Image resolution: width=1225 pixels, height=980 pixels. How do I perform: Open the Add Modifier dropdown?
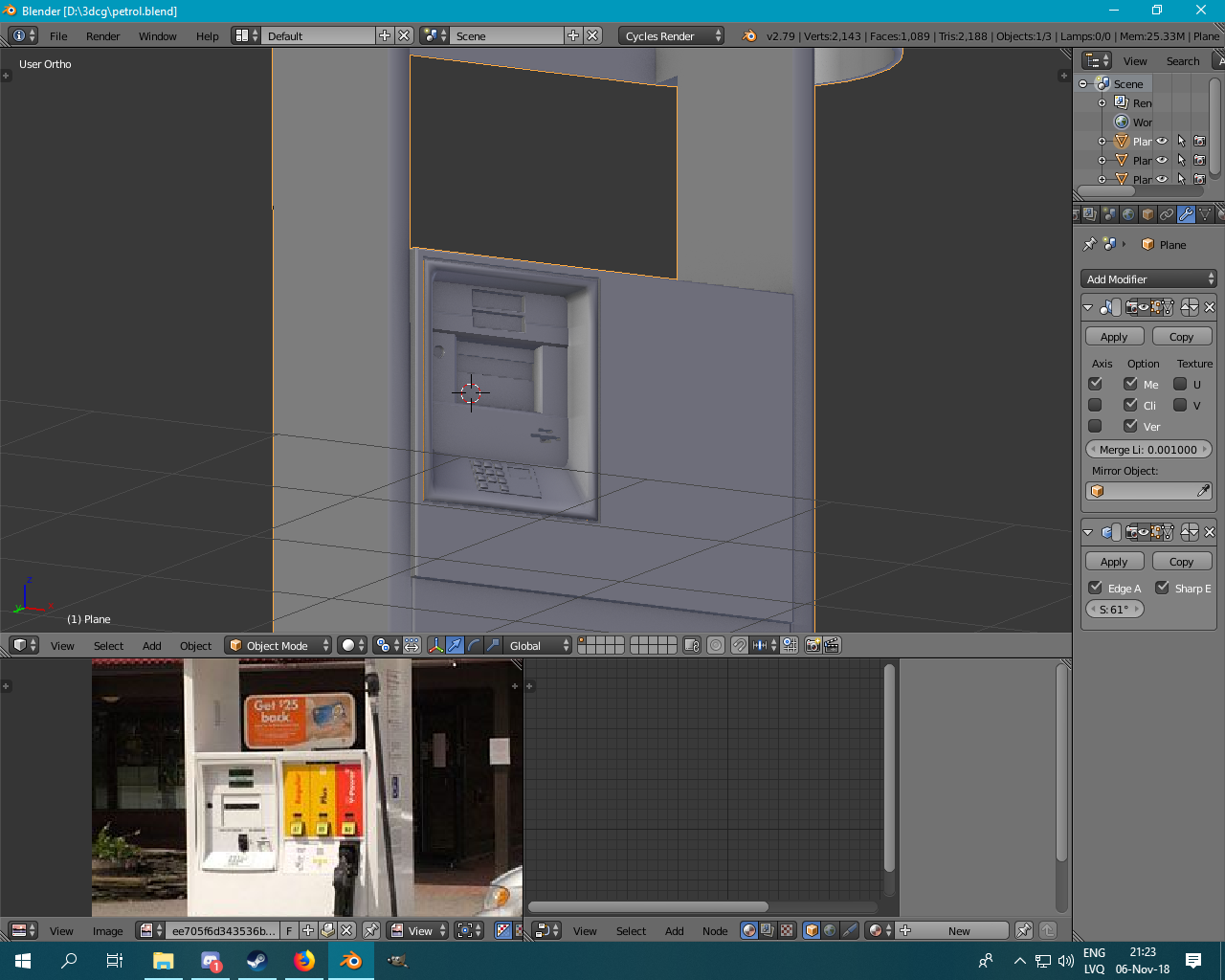1148,278
